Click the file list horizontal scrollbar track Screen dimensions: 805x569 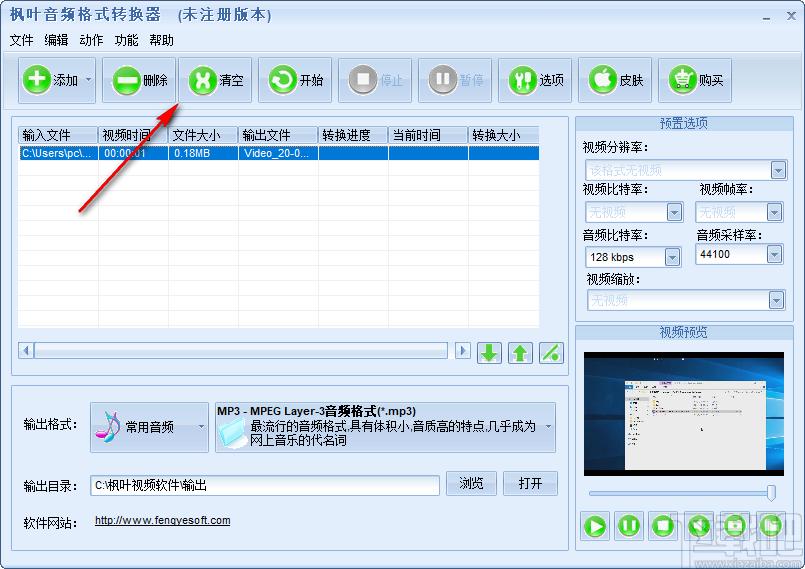[x=241, y=351]
